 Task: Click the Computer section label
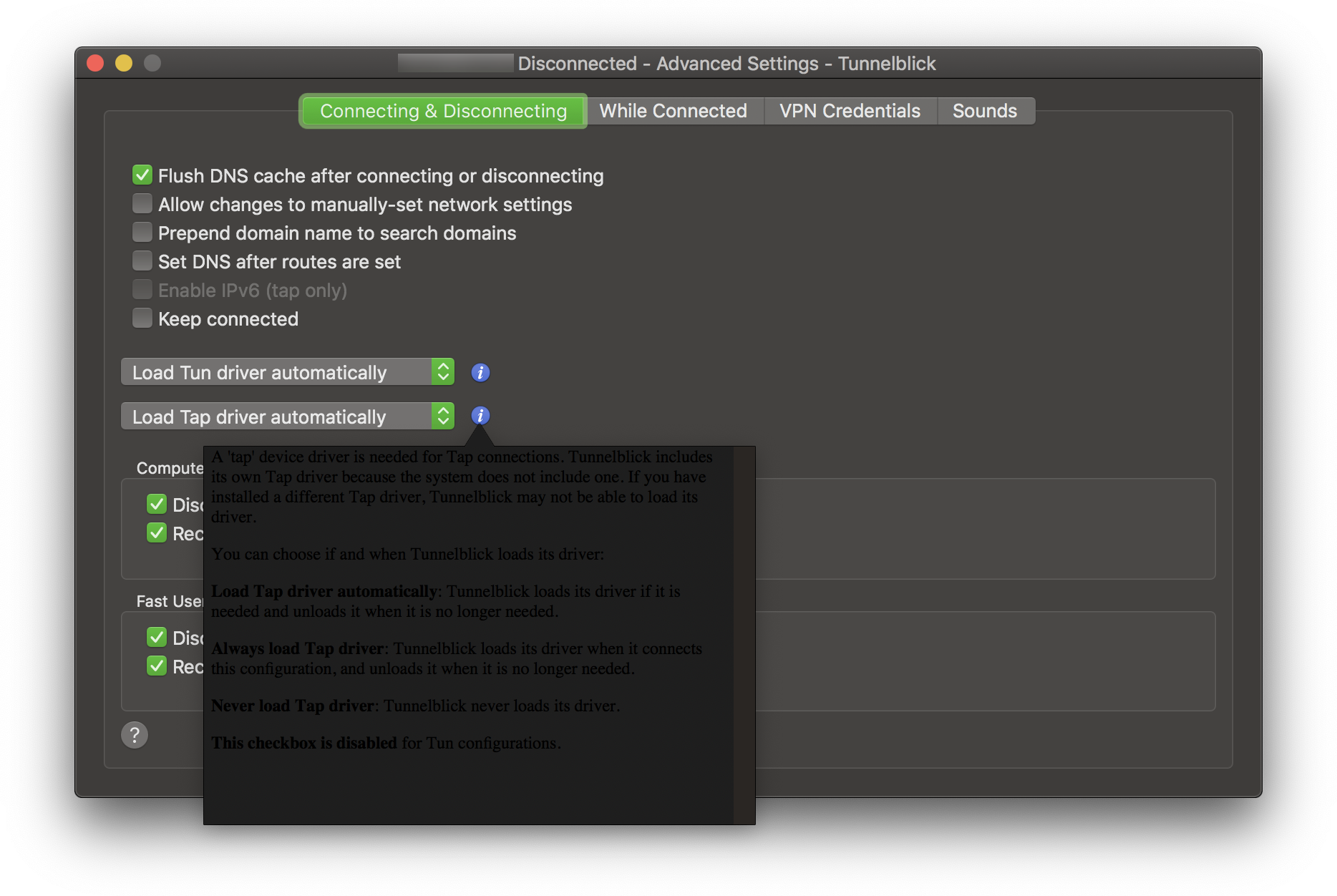(170, 468)
